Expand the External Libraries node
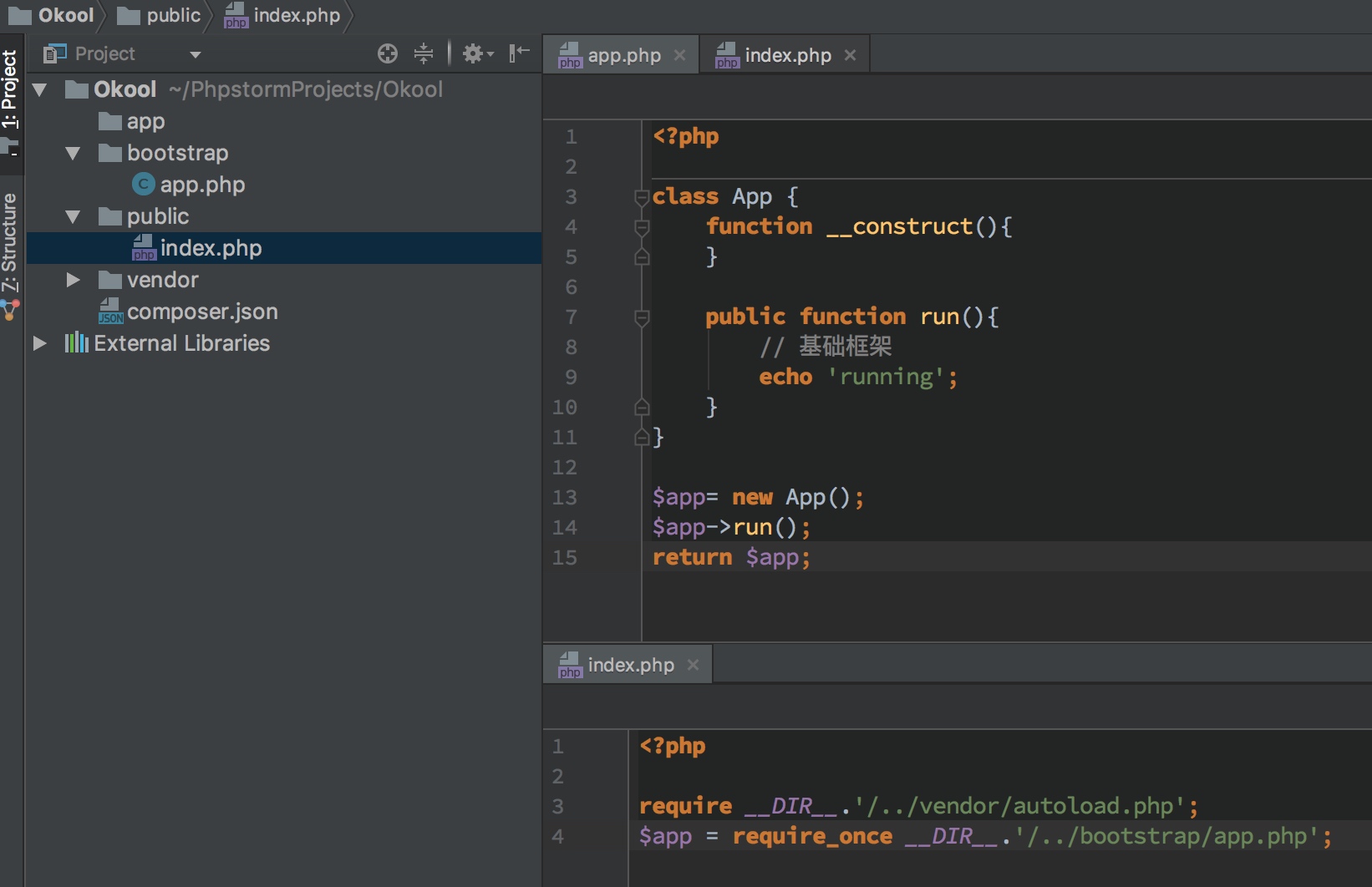This screenshot has height=887, width=1372. coord(39,343)
